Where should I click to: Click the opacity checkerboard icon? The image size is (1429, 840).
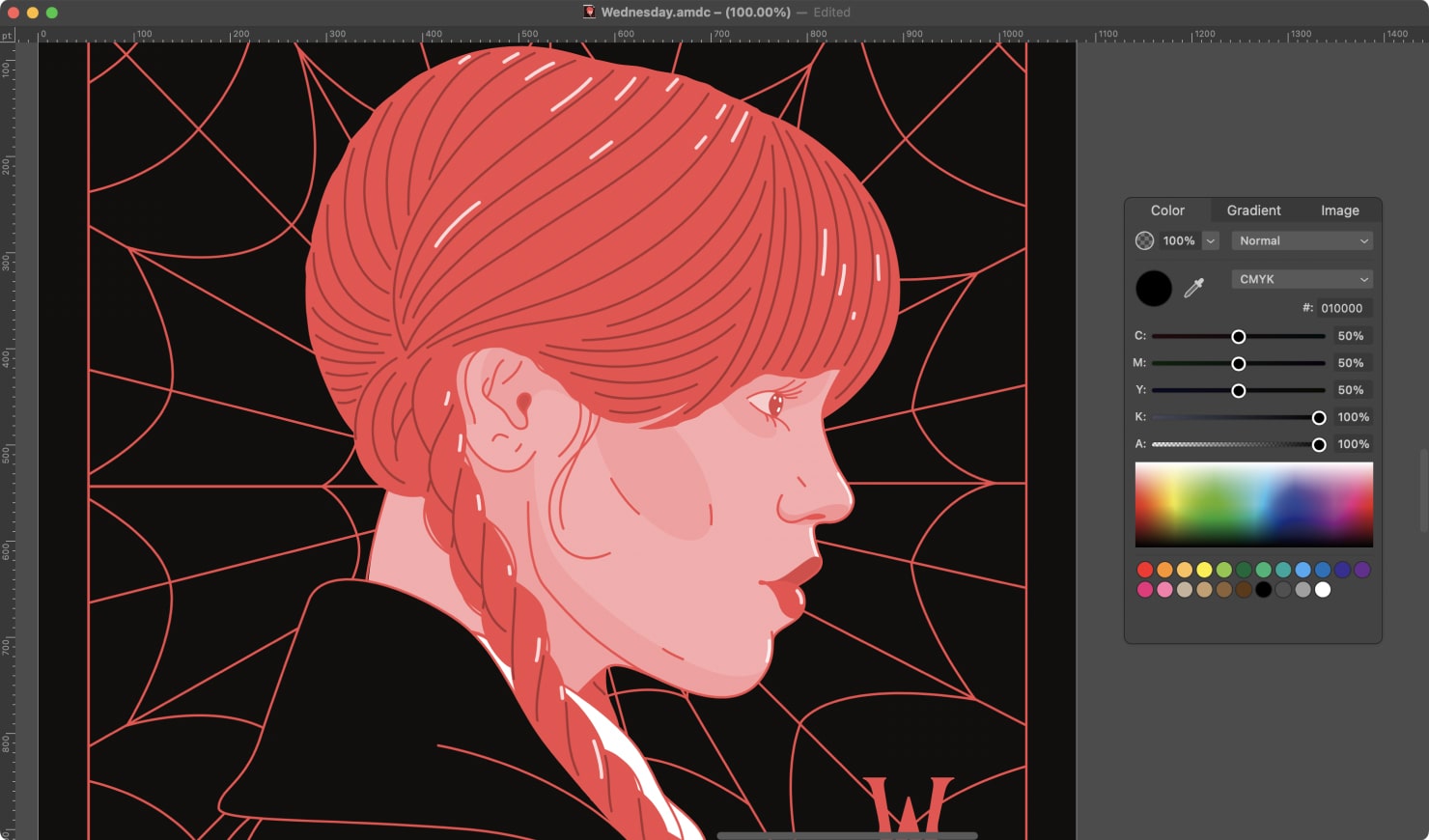pyautogui.click(x=1145, y=240)
